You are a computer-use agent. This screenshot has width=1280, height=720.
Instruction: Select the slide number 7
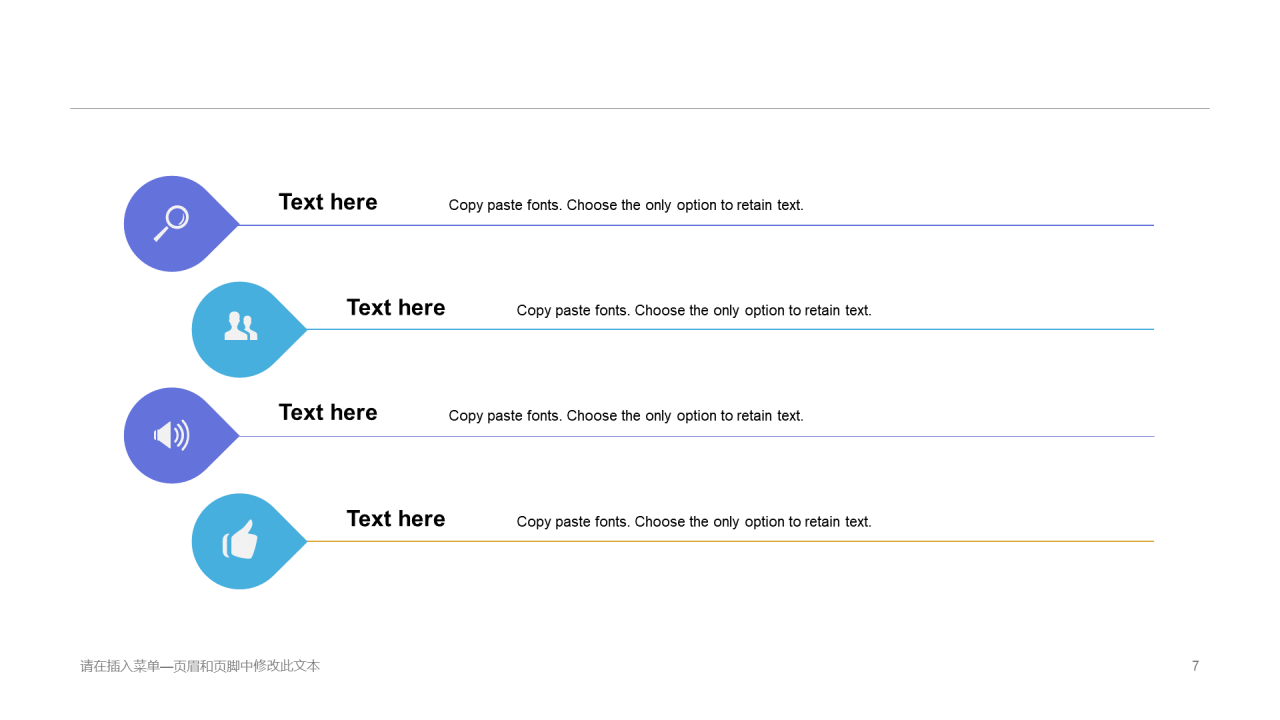[x=1195, y=666]
